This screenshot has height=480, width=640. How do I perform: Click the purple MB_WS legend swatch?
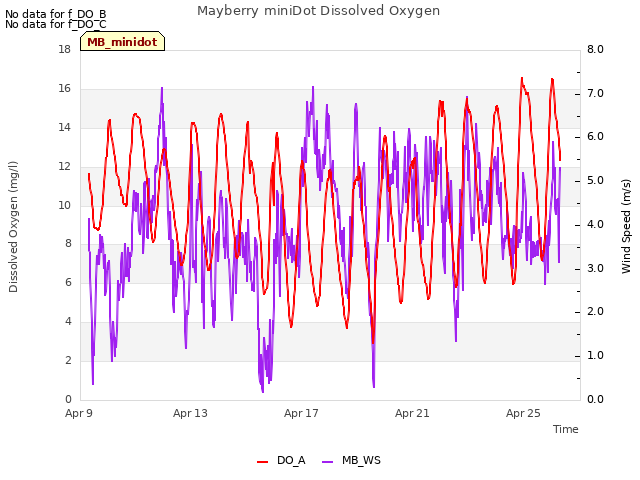(328, 462)
